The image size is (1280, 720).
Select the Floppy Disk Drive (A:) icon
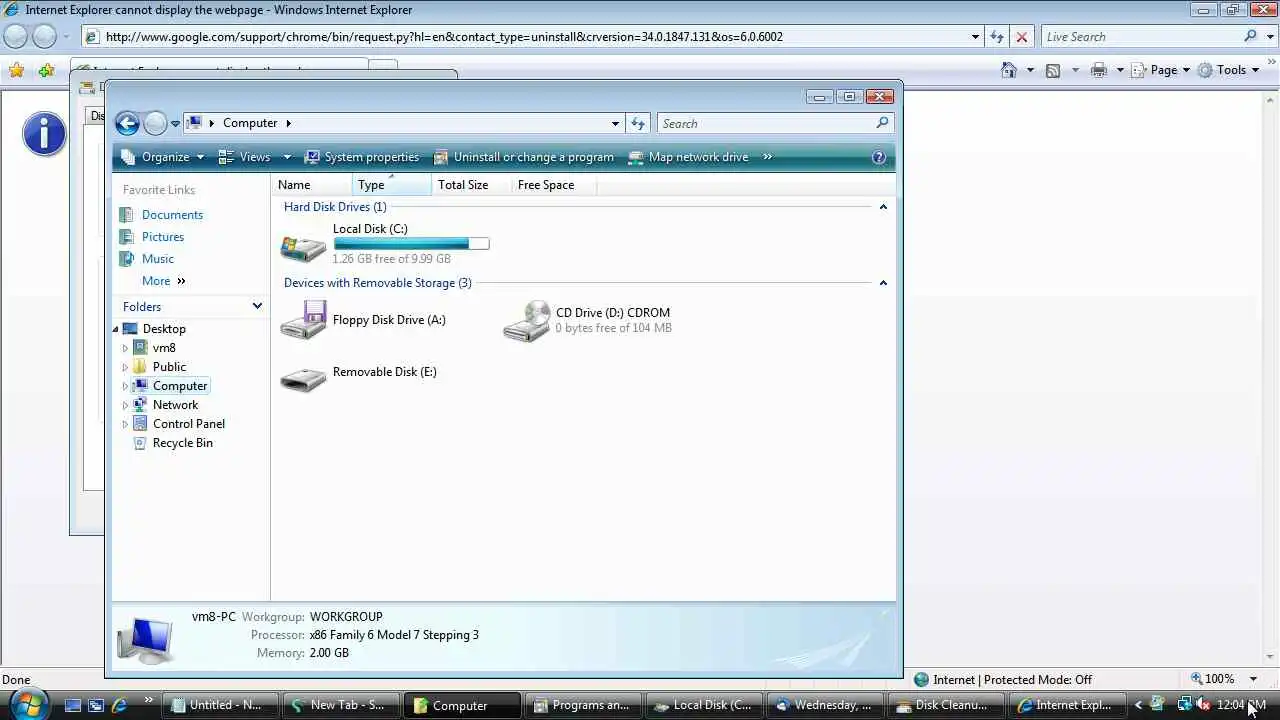[303, 320]
